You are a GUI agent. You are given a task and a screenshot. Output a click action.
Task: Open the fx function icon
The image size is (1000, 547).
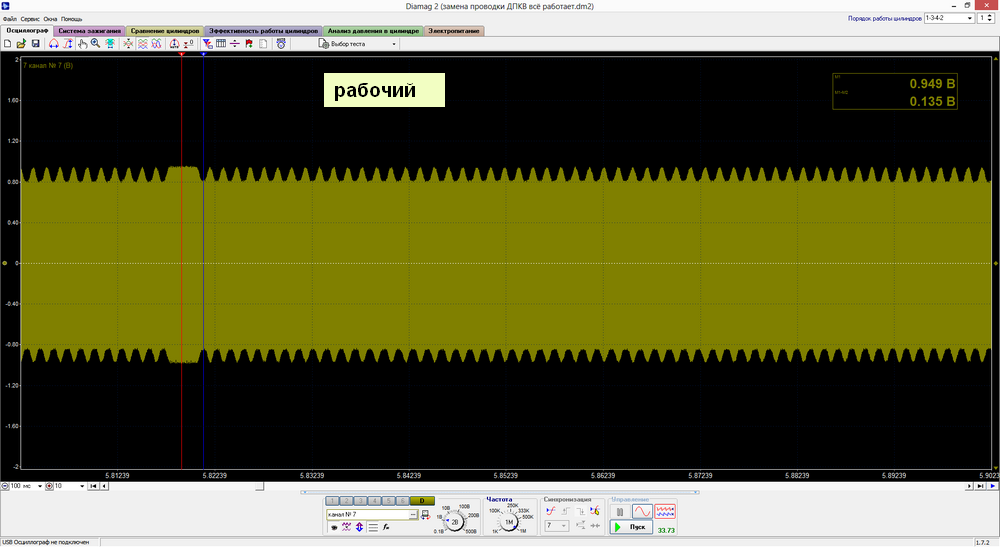point(386,527)
